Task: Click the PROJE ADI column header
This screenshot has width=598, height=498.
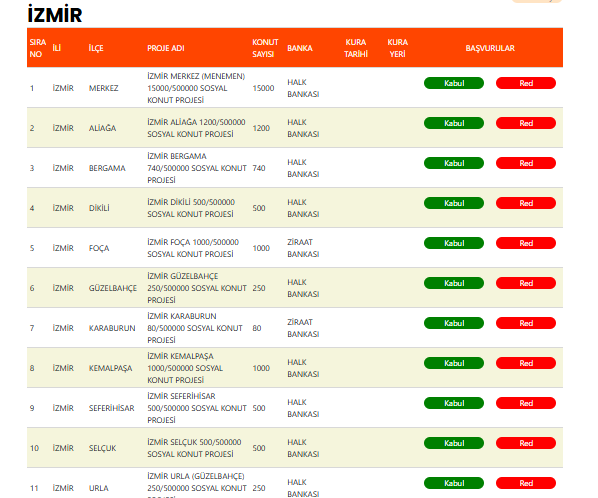Action: coord(166,48)
